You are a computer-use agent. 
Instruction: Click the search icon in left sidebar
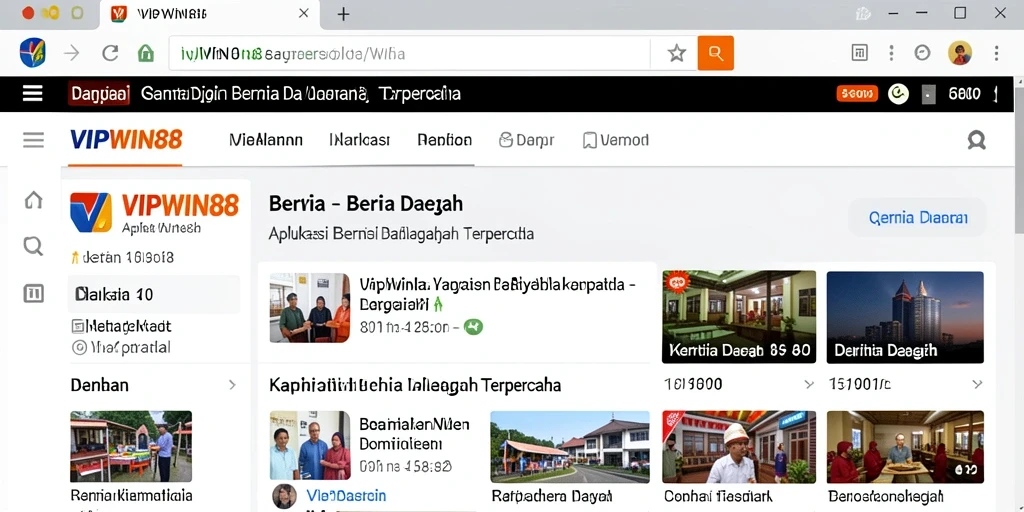33,246
